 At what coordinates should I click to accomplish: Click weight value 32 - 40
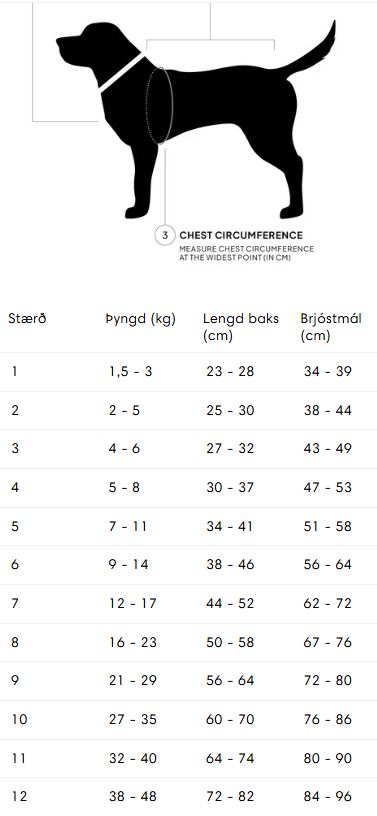[133, 758]
